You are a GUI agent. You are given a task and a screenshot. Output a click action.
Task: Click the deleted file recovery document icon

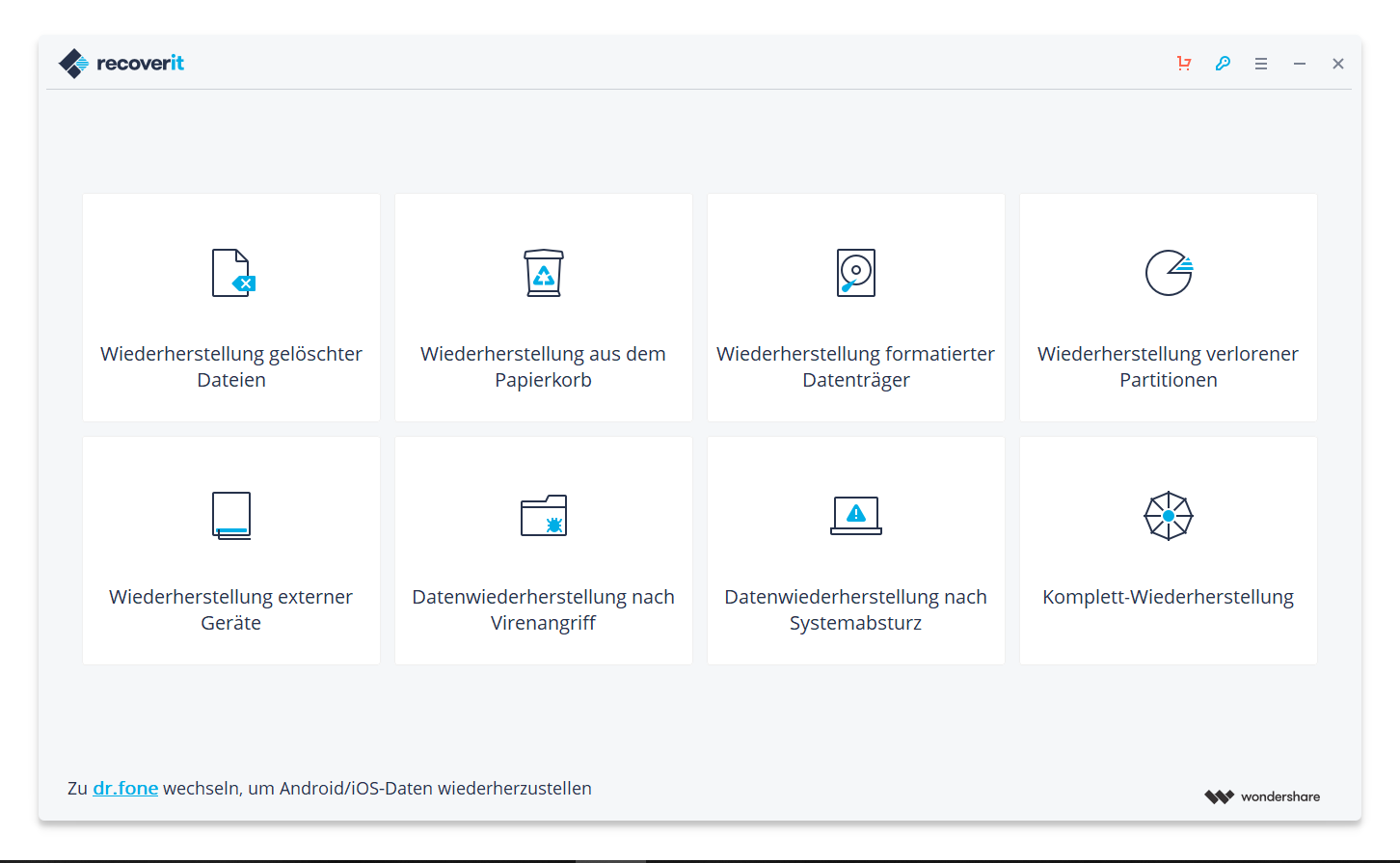pos(232,273)
